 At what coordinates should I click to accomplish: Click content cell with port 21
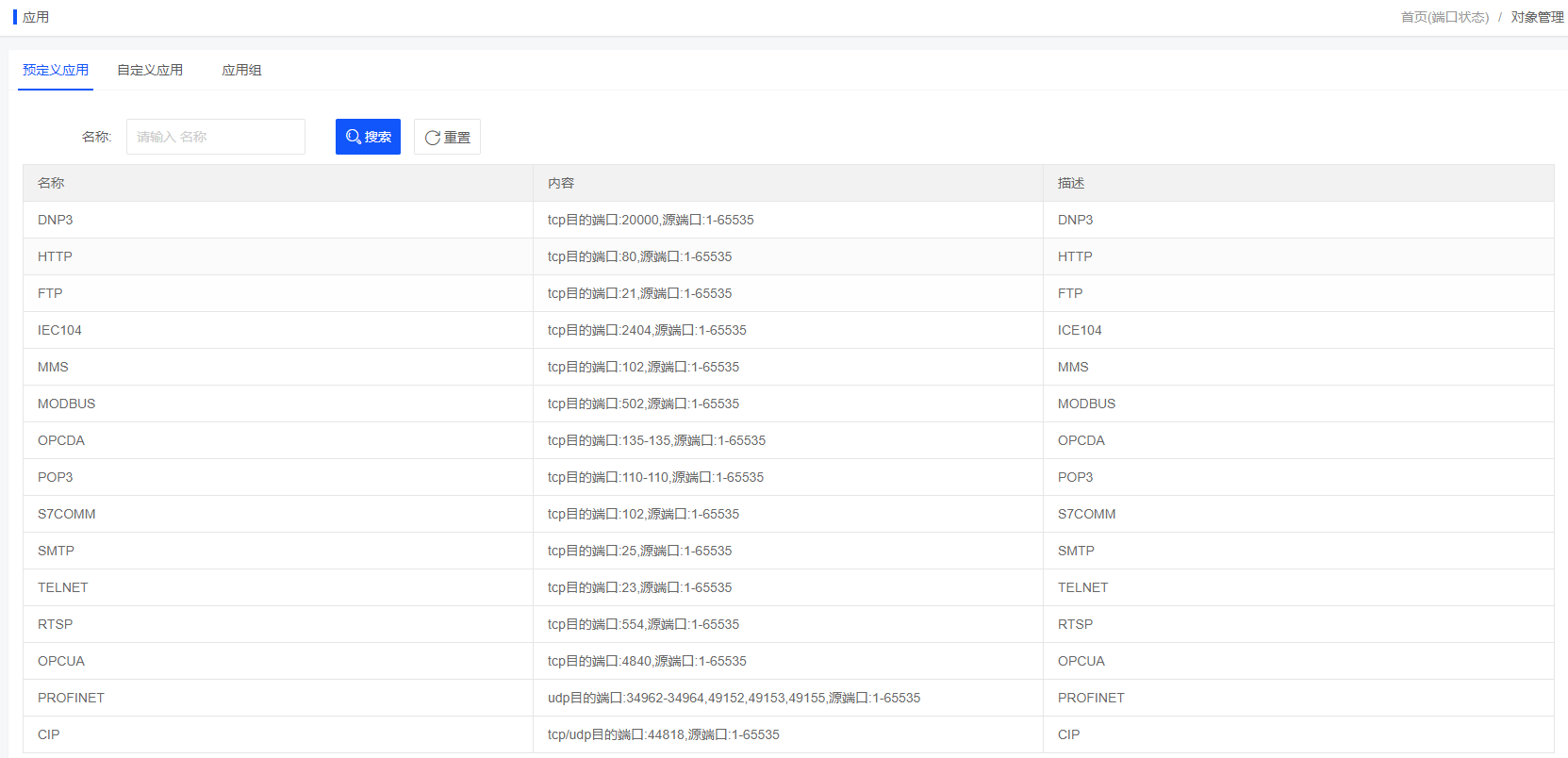click(x=788, y=293)
